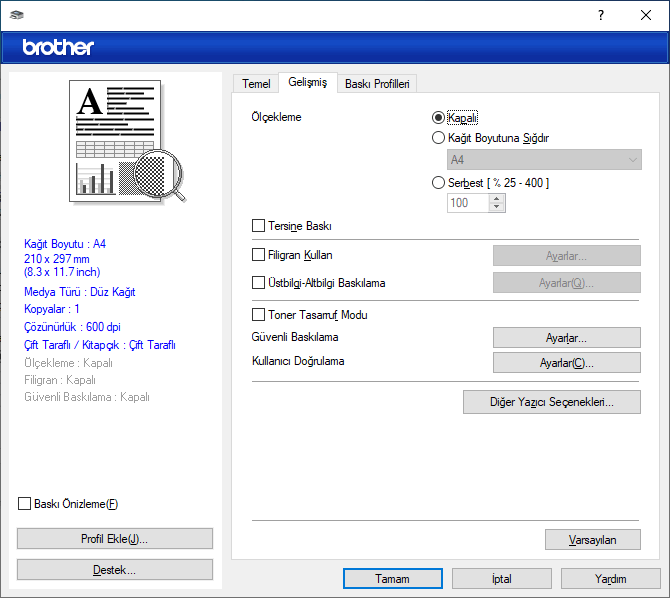Click Kopyalar : 1 summary link
The width and height of the screenshot is (670, 598).
click(x=52, y=309)
